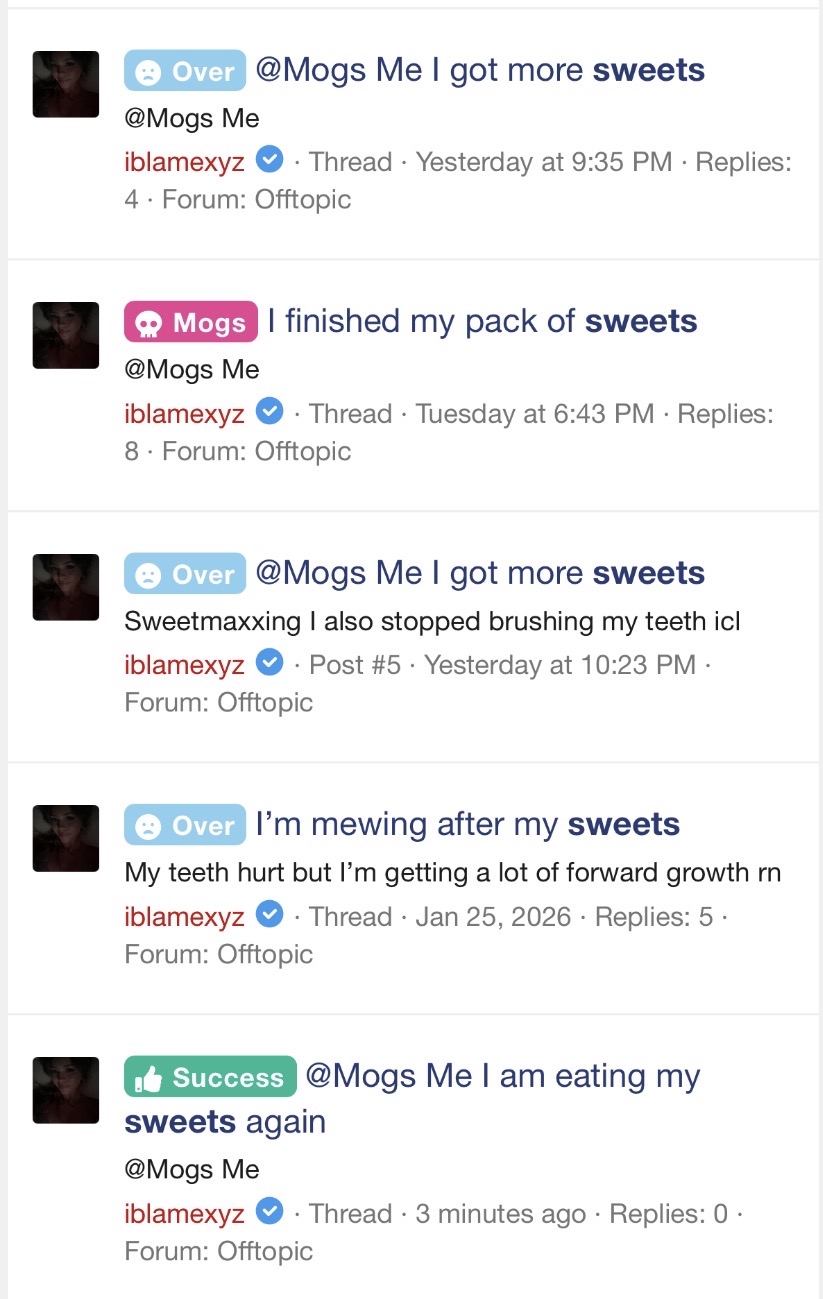Click avatar of first '@Mogs Me I got more sweets' thread
Viewport: 823px width, 1299px height.
66,84
